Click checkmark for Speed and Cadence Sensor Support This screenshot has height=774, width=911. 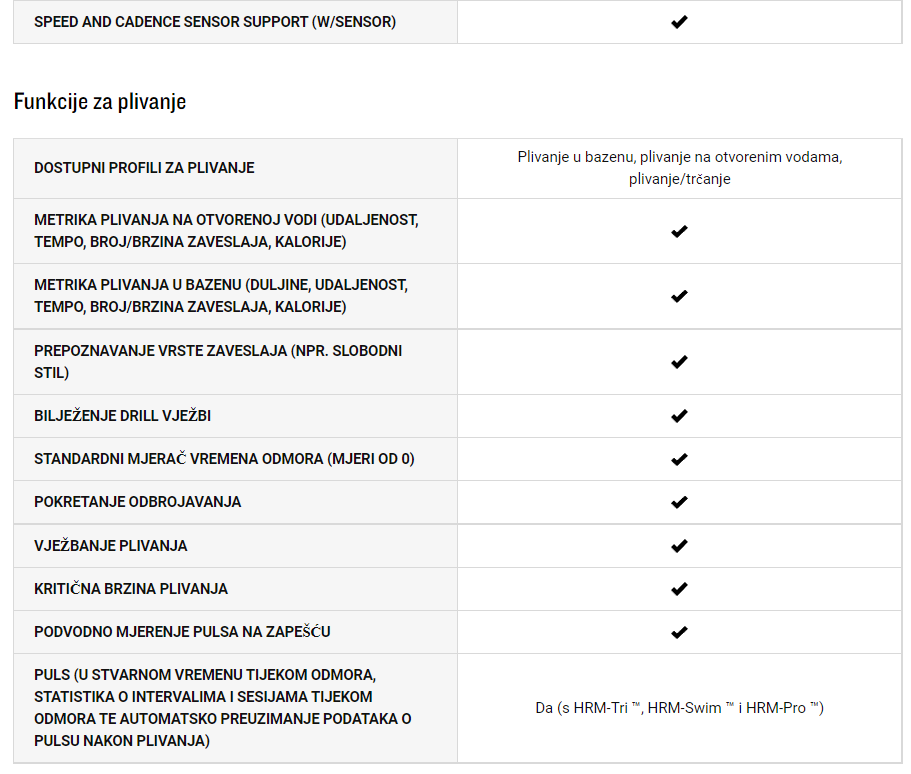click(x=679, y=22)
